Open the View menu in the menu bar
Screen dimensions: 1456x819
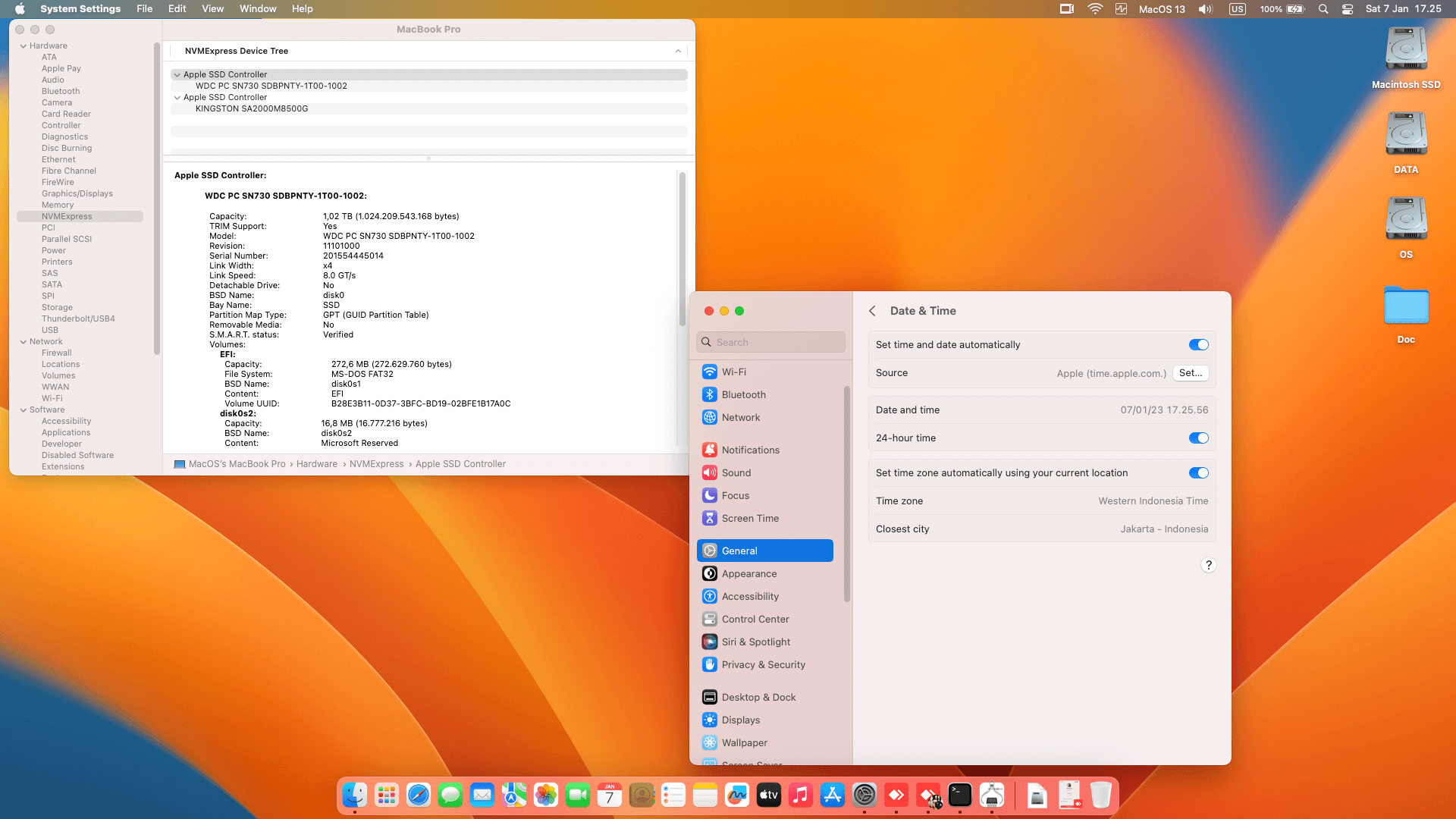coord(212,9)
